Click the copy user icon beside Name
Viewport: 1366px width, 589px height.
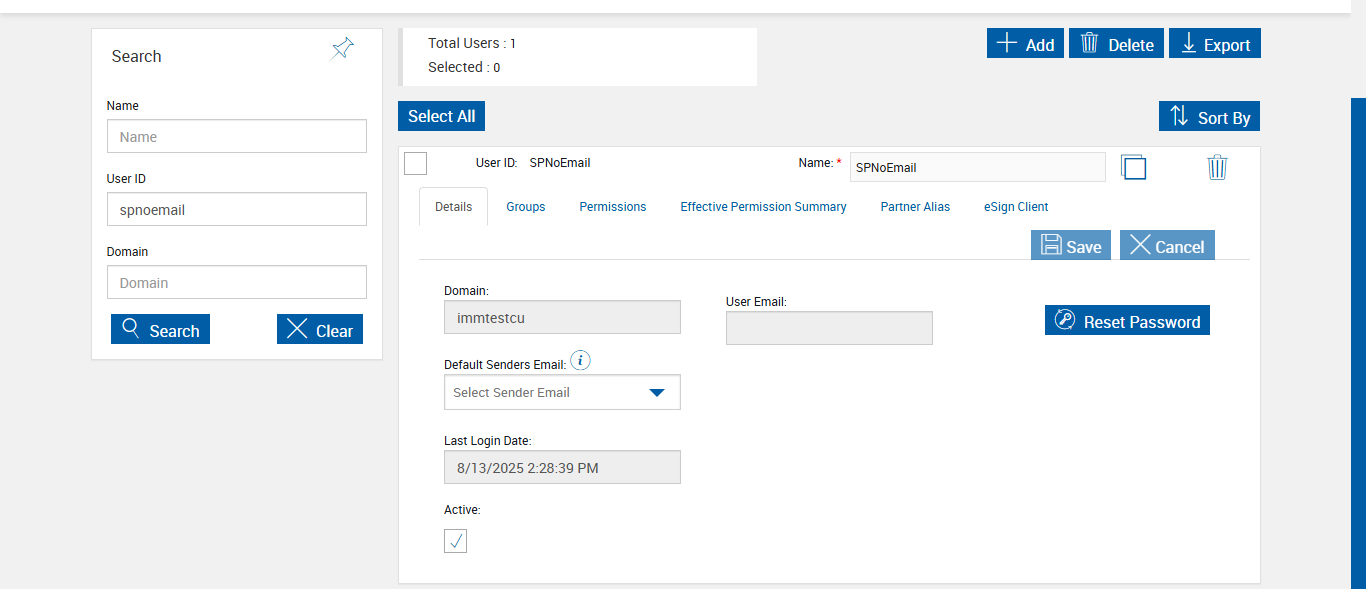click(1133, 167)
